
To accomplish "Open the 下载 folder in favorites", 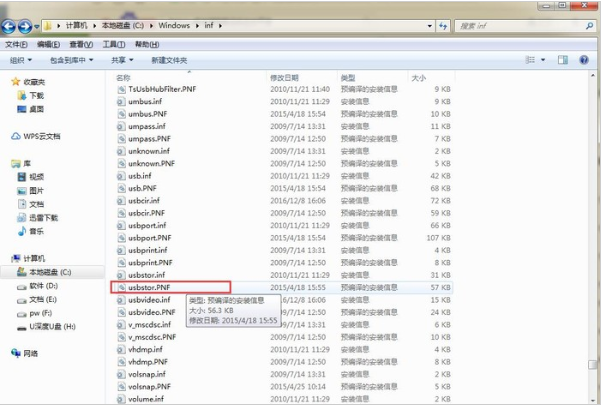I will tap(35, 95).
